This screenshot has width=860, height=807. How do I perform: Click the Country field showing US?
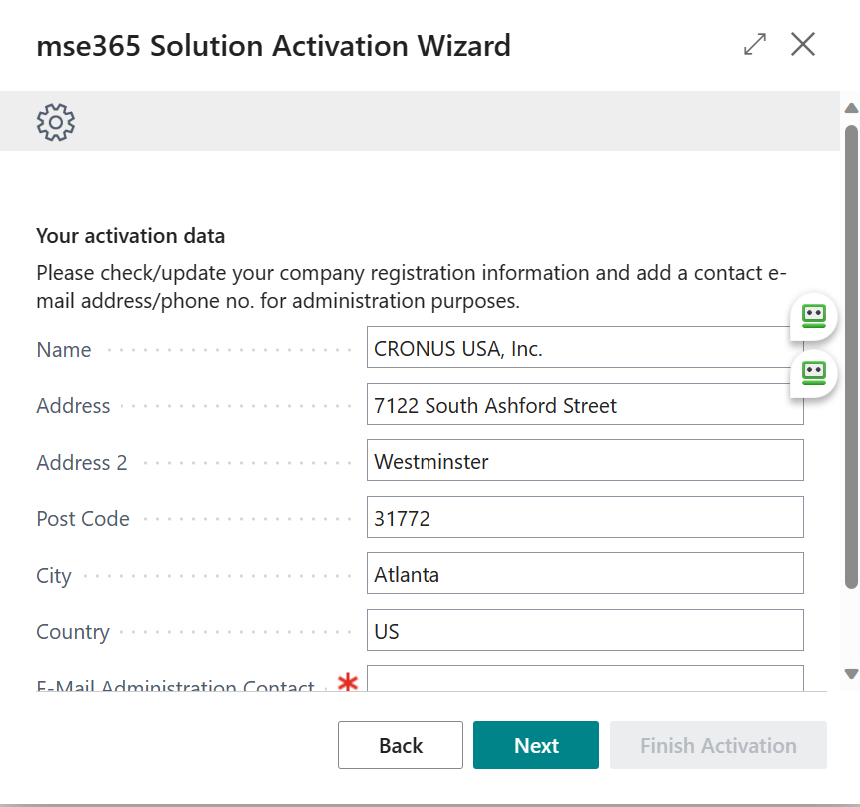[x=585, y=631]
